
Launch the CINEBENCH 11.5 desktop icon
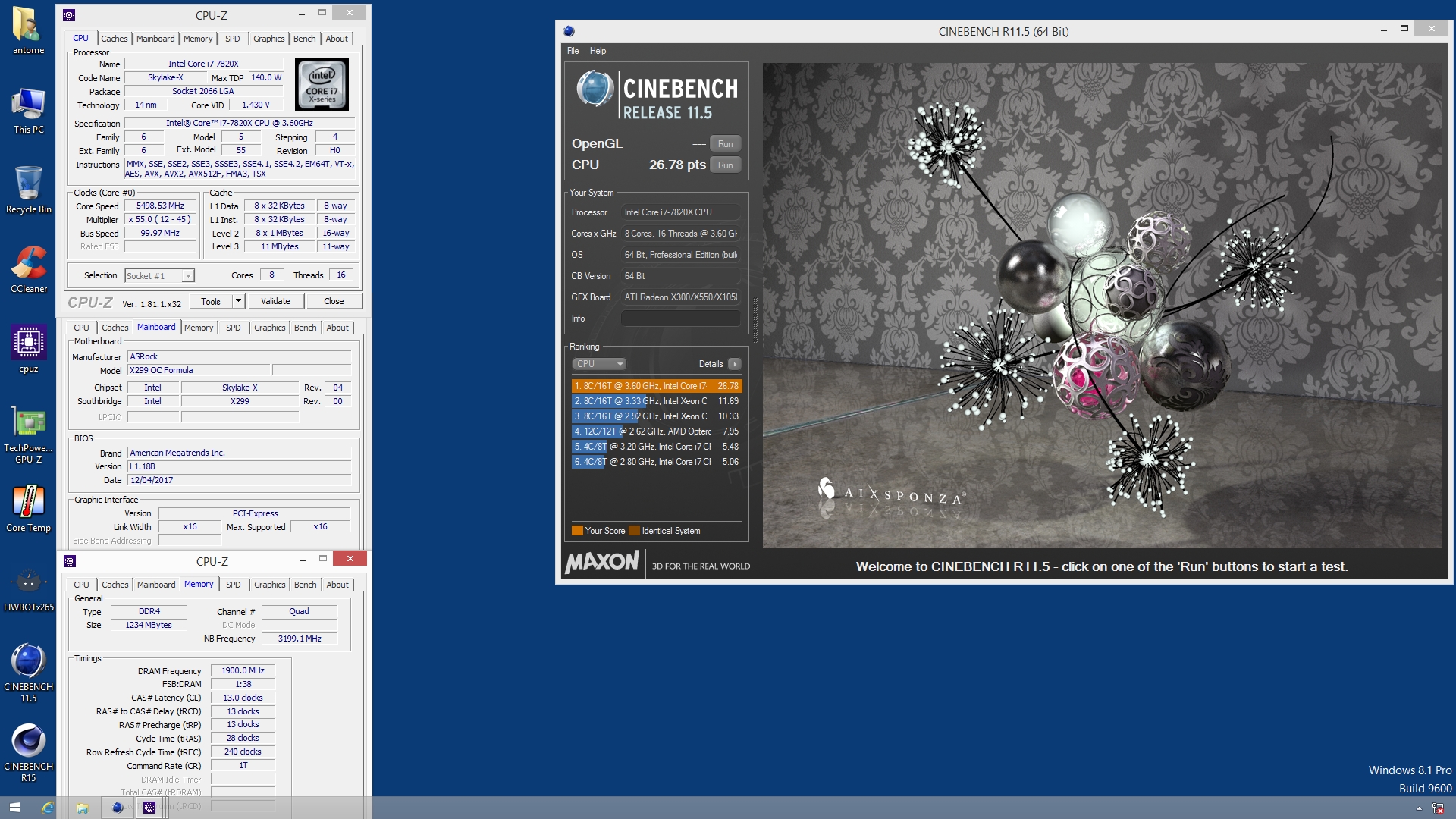tap(28, 673)
